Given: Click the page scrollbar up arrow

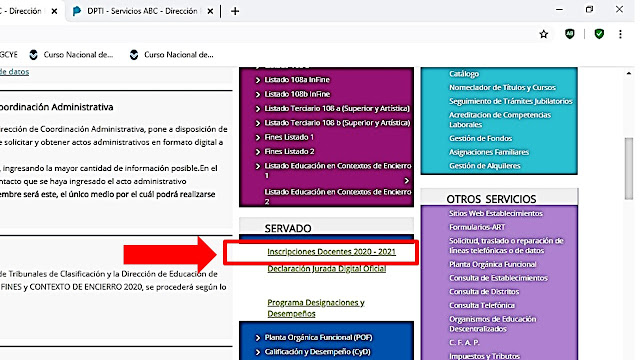Looking at the screenshot, I should pyautogui.click(x=629, y=73).
